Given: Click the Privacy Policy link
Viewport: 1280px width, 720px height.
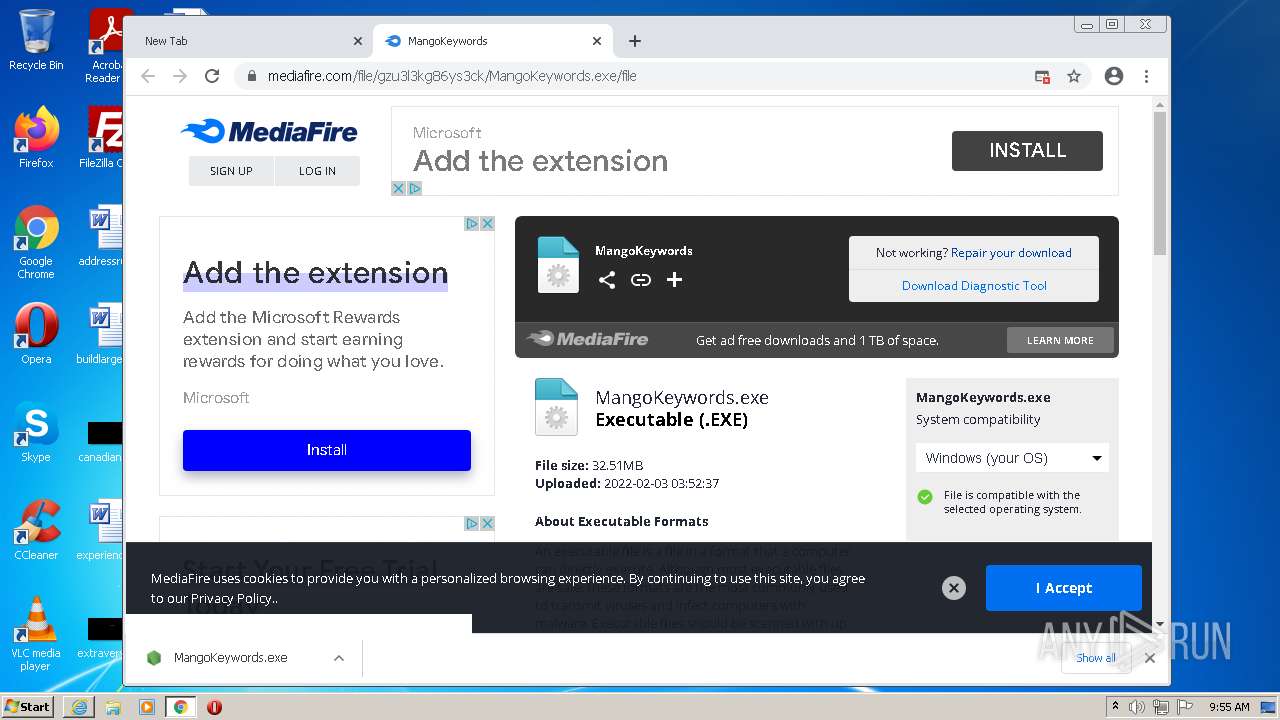Looking at the screenshot, I should click(231, 598).
